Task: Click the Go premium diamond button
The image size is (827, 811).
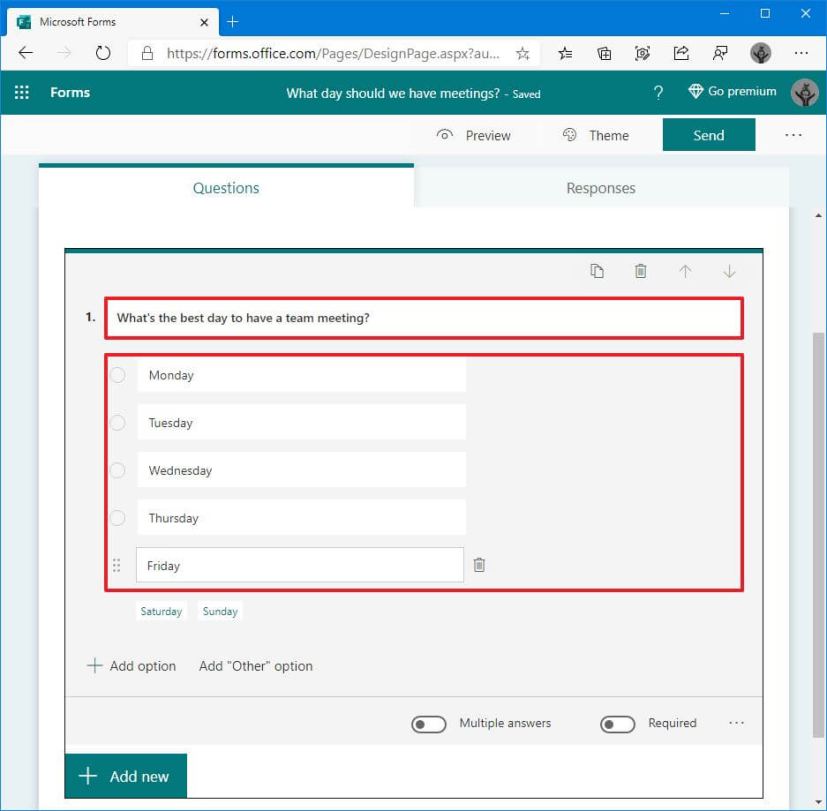Action: (732, 91)
